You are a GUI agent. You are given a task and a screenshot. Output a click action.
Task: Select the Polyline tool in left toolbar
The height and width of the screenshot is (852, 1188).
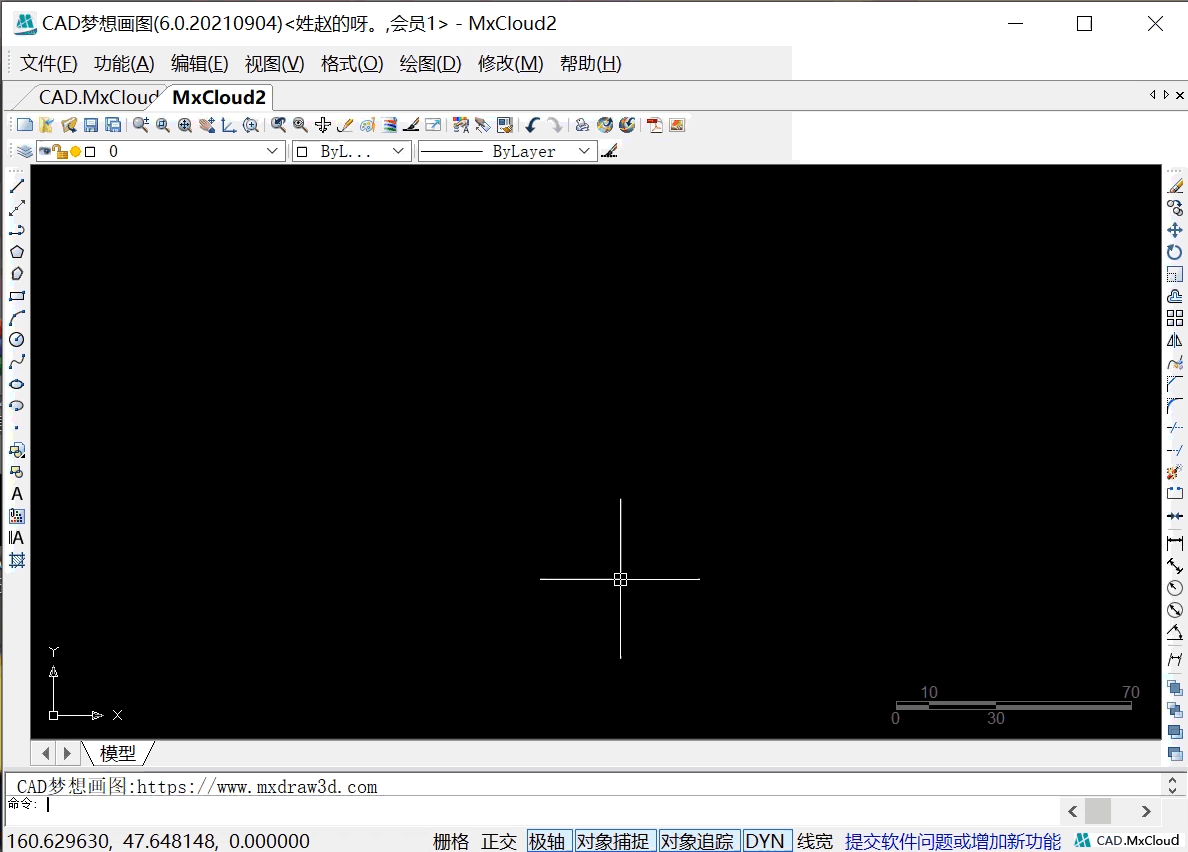tap(17, 229)
